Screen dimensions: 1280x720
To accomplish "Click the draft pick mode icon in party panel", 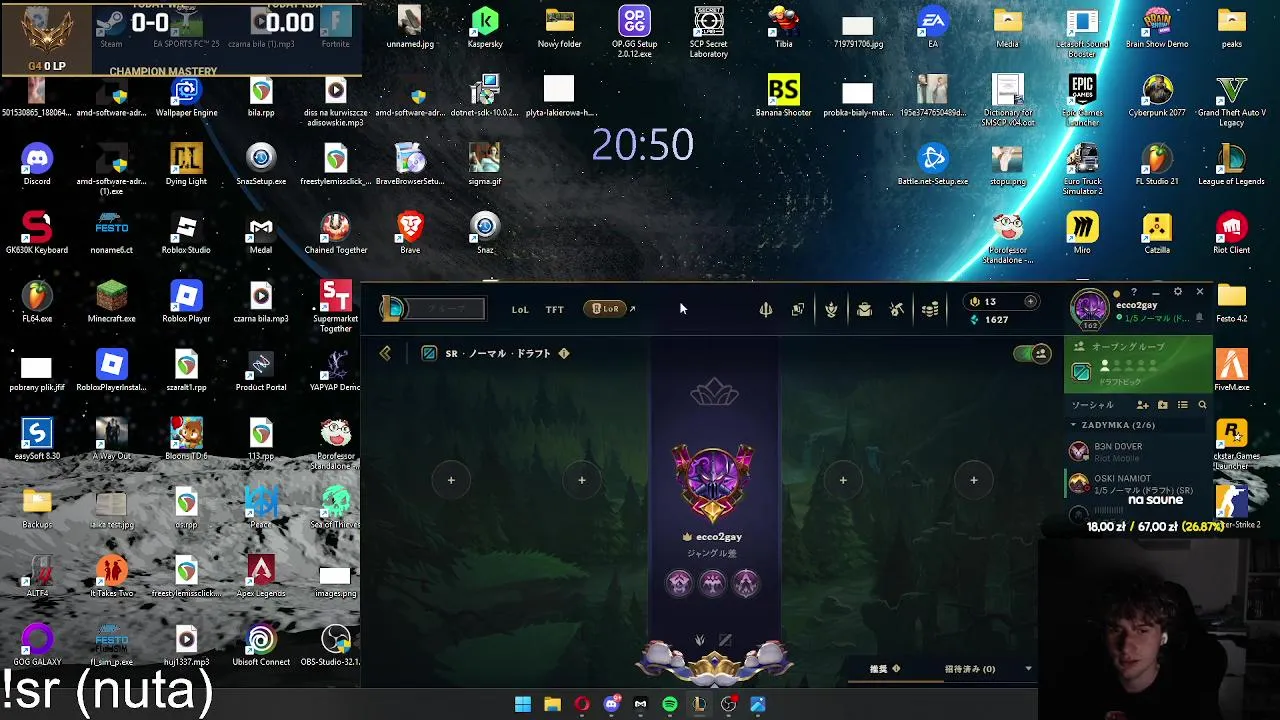I will (x=1081, y=372).
